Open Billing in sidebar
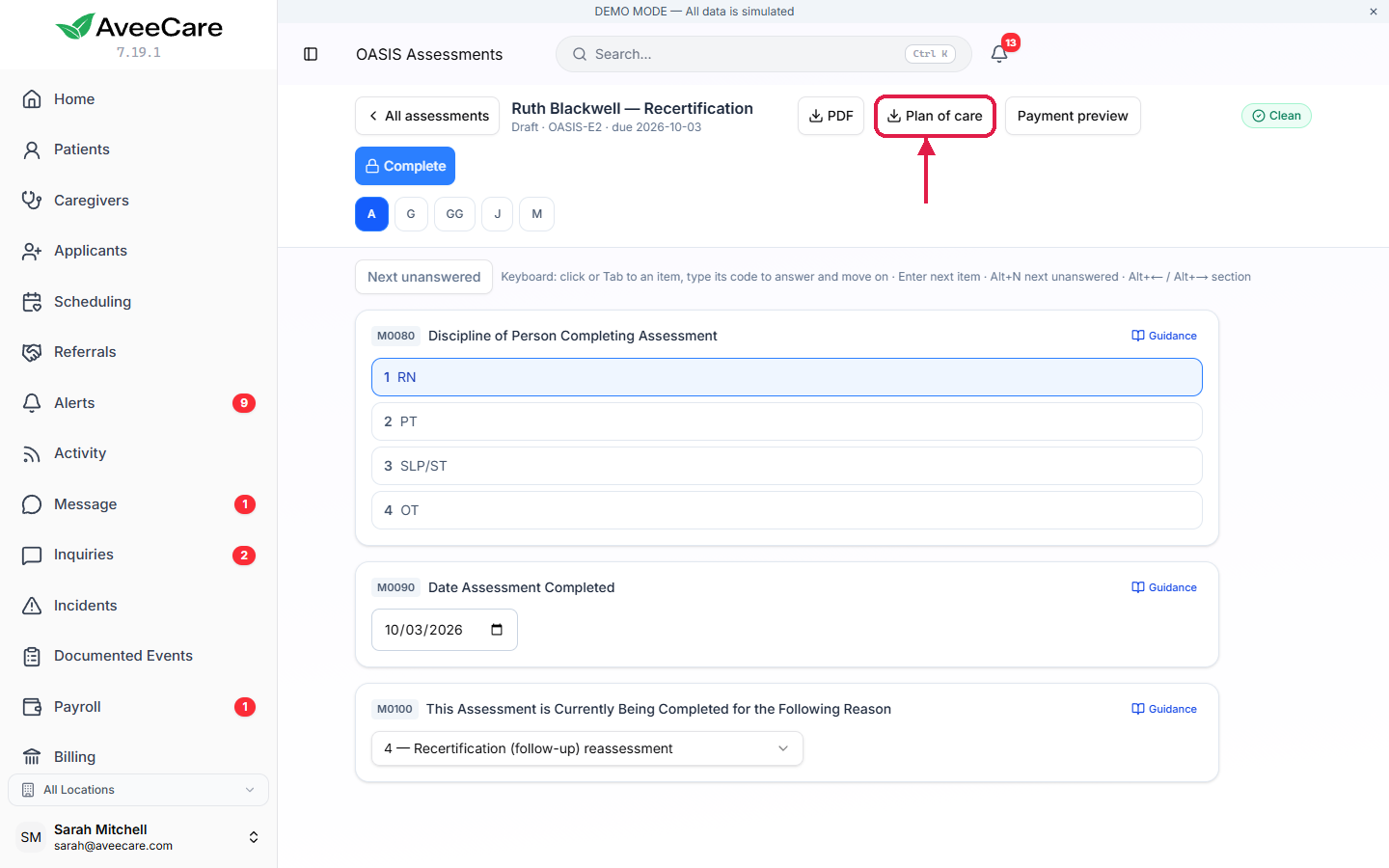 click(x=139, y=757)
